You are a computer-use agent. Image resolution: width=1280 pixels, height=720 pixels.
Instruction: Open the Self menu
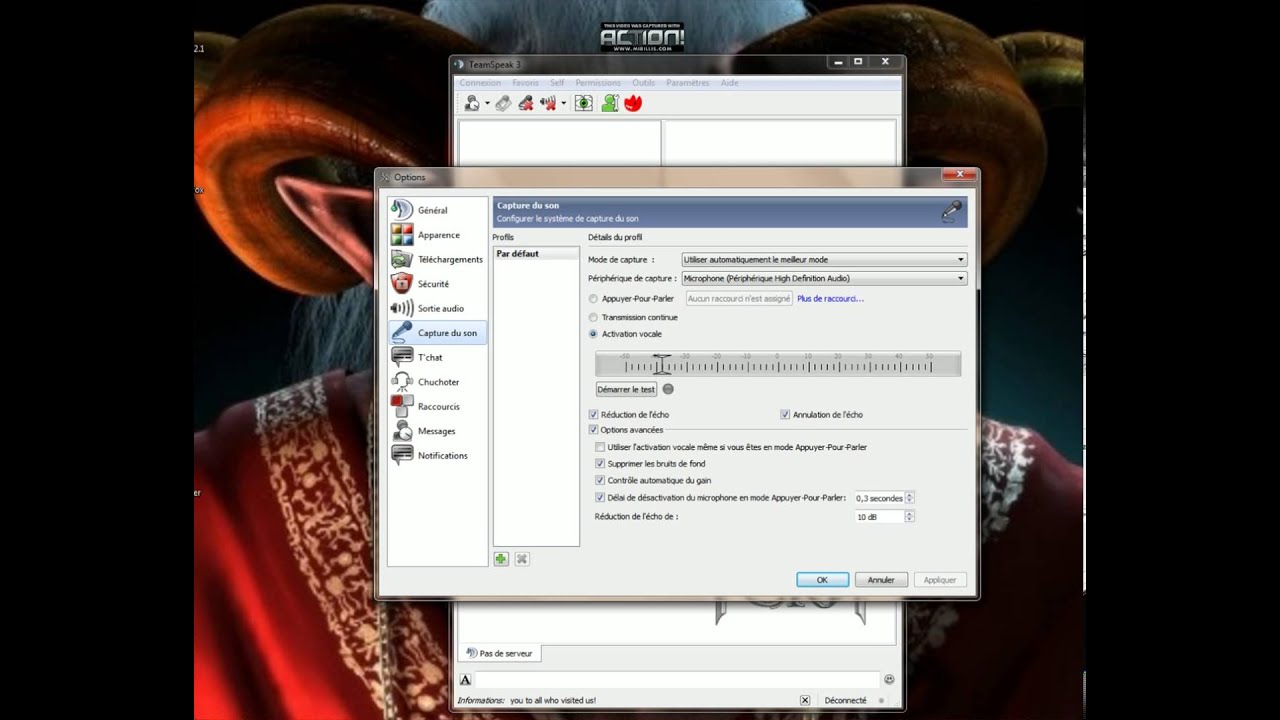[557, 83]
